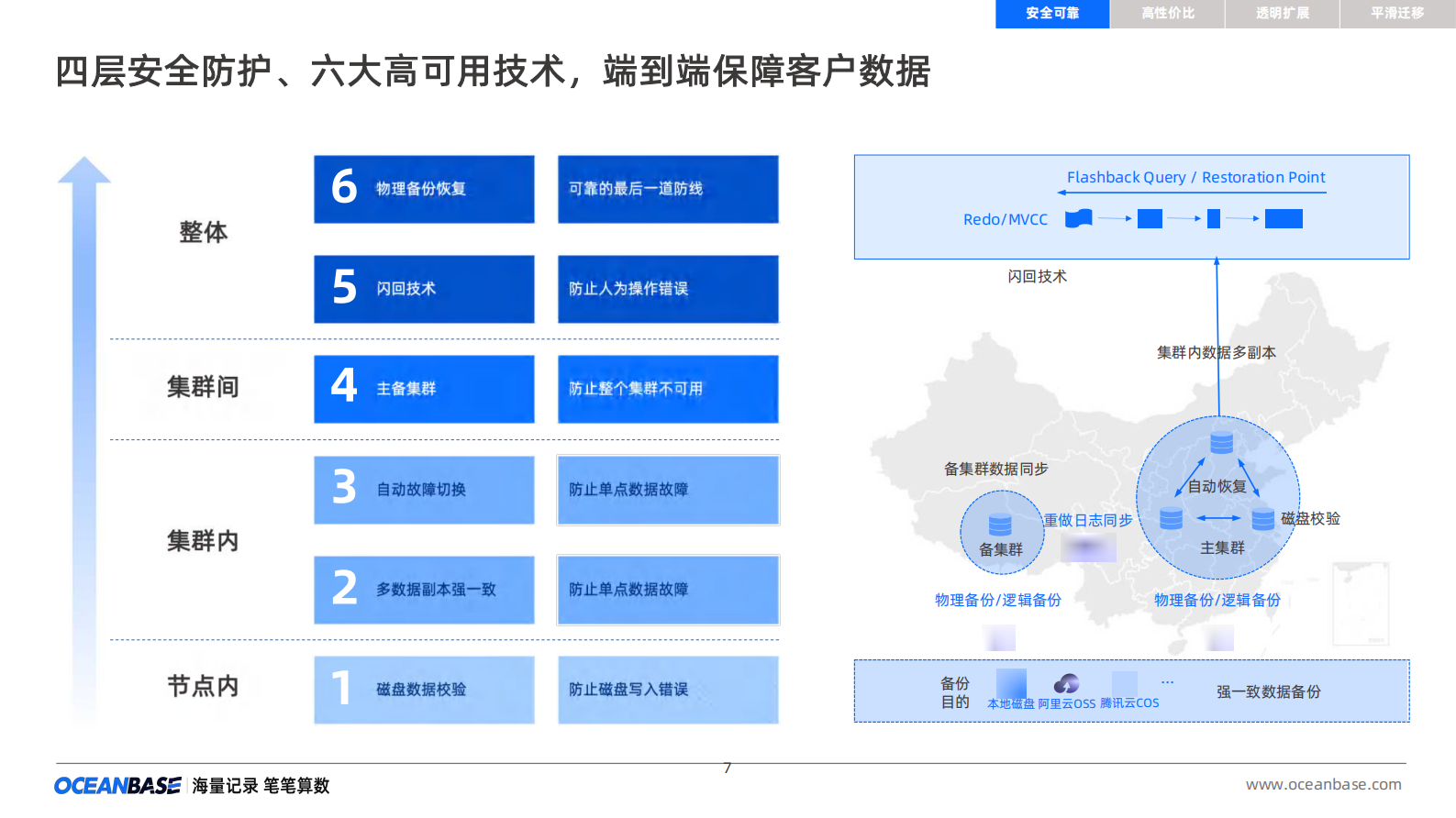Click the 备集群 label
This screenshot has height=818, width=1456.
[x=1000, y=549]
